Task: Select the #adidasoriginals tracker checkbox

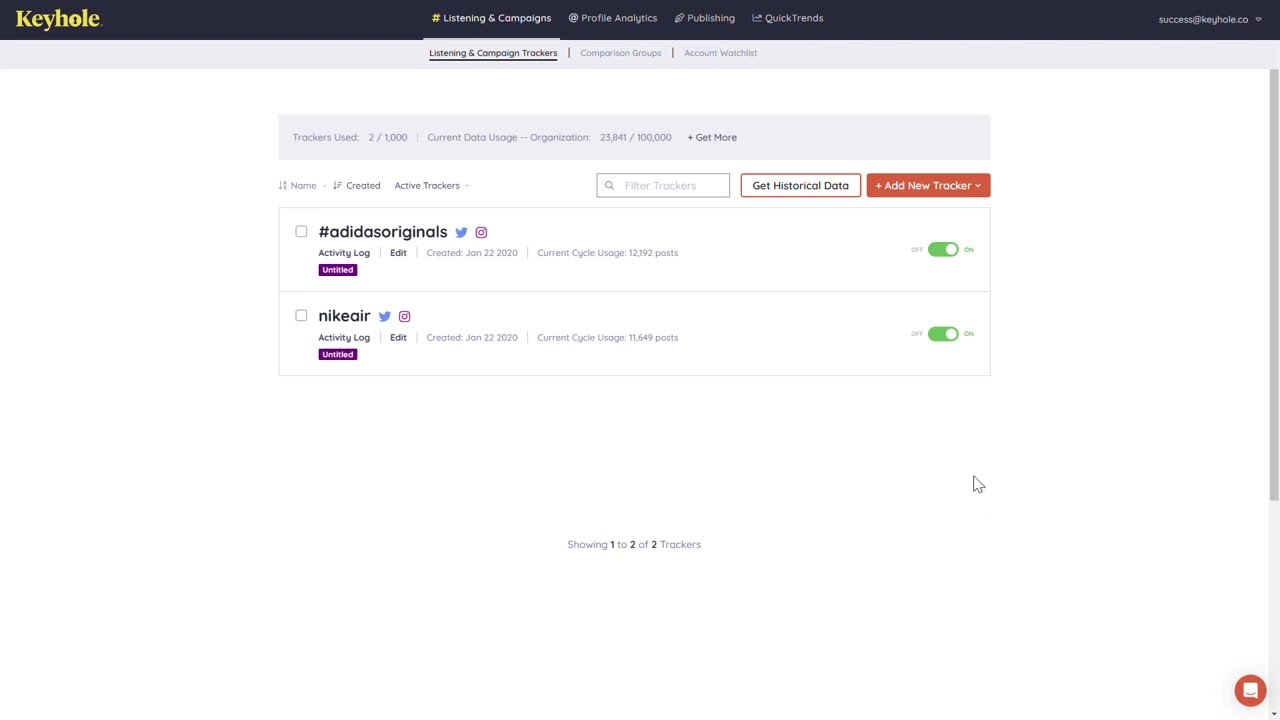Action: coord(301,231)
